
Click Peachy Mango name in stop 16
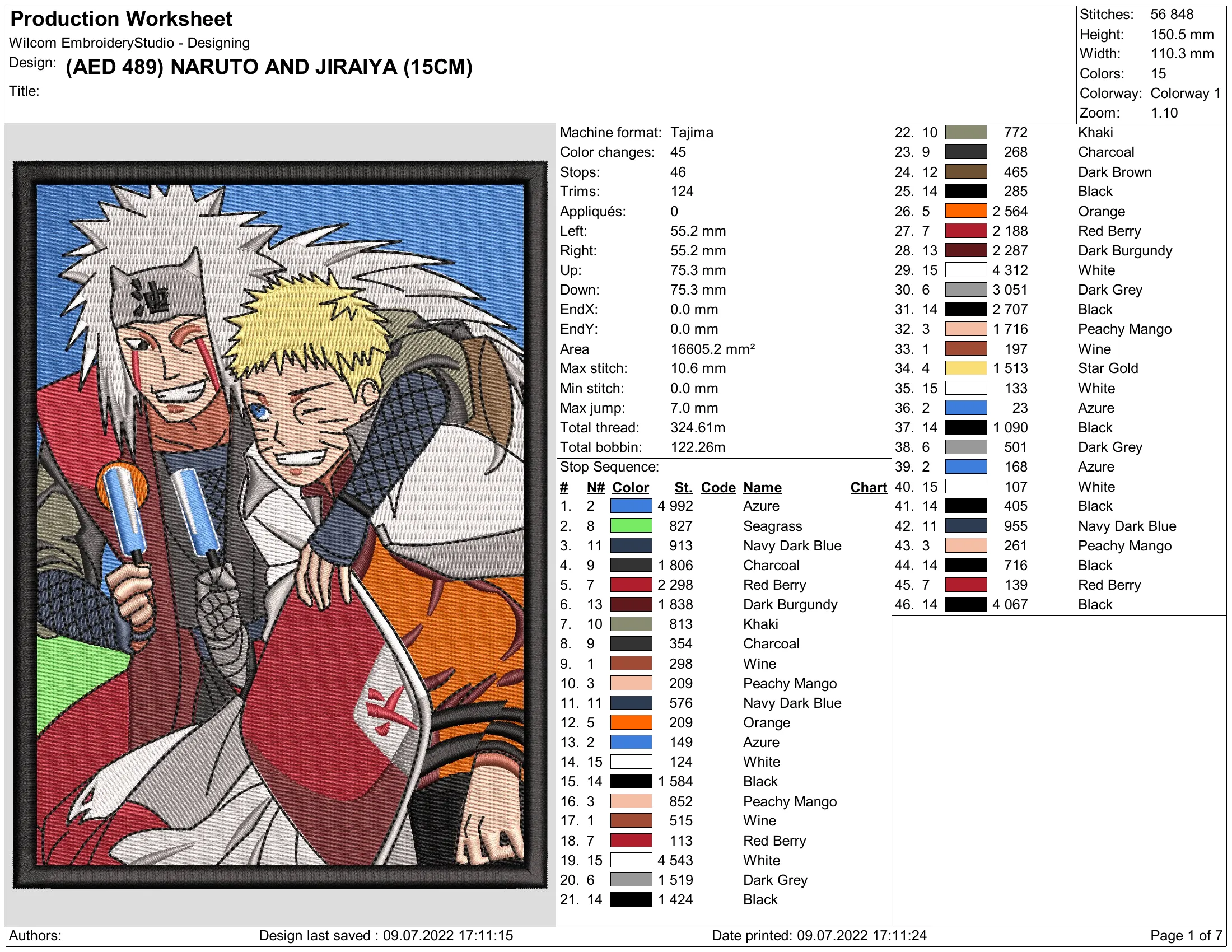[x=790, y=801]
